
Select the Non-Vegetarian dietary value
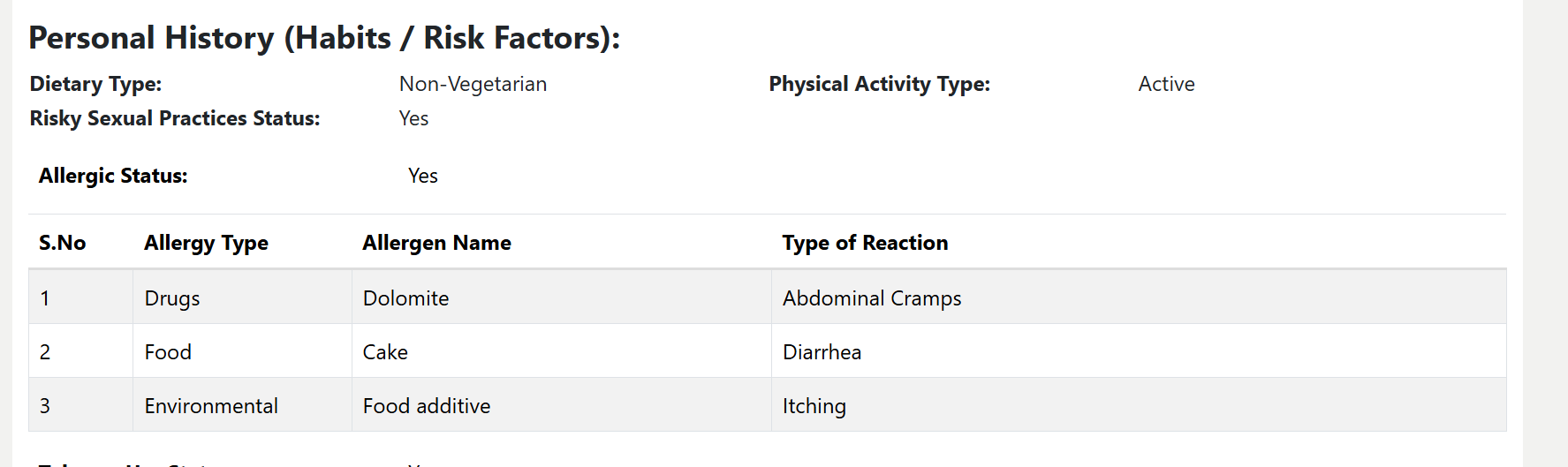(473, 84)
